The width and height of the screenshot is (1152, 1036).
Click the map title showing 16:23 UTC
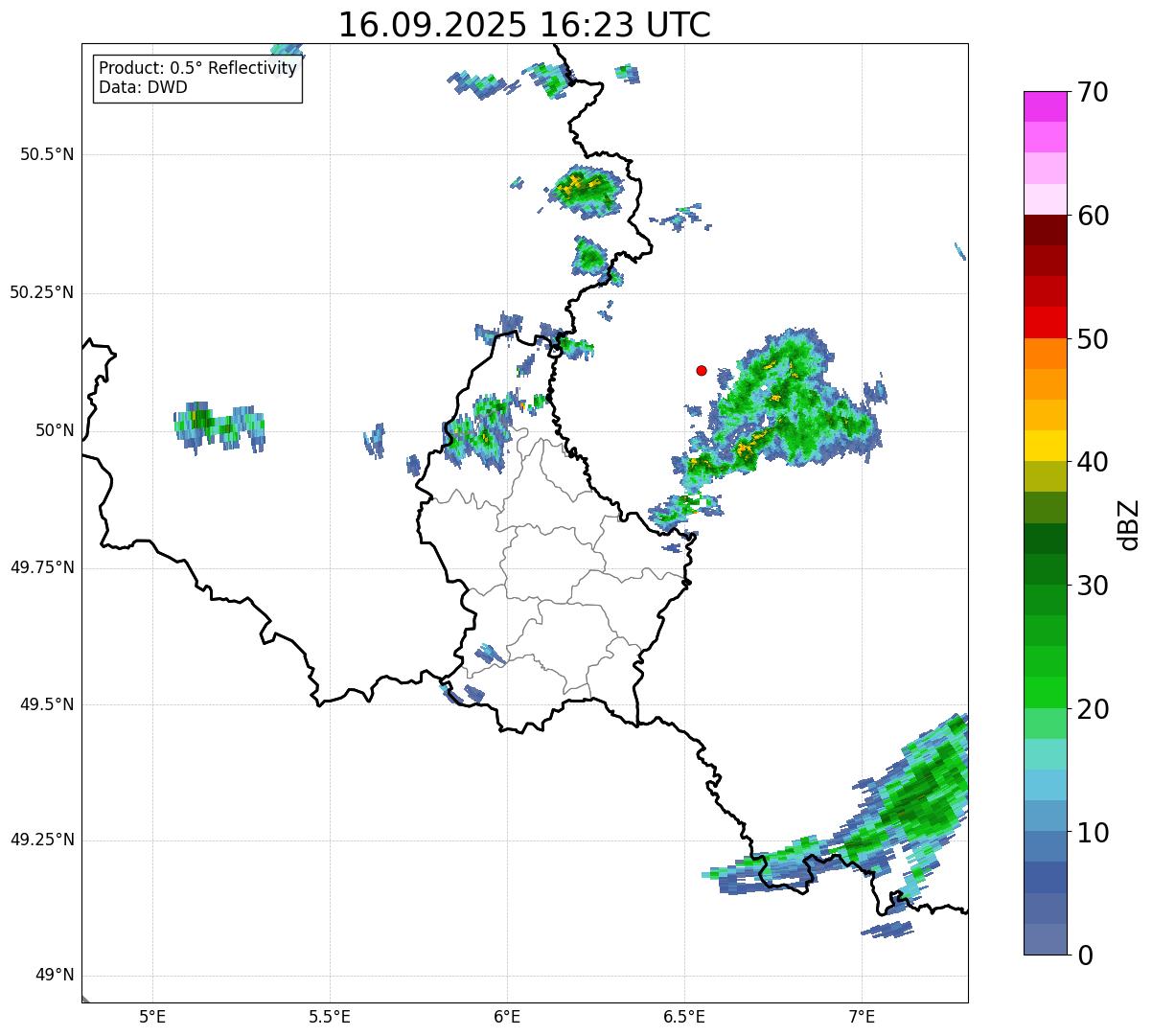pos(524,25)
